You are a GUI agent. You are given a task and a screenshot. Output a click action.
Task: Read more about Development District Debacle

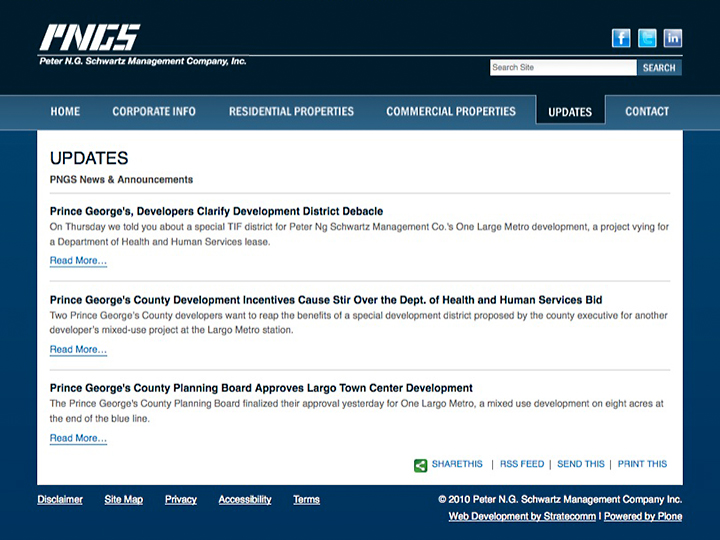pyautogui.click(x=78, y=261)
